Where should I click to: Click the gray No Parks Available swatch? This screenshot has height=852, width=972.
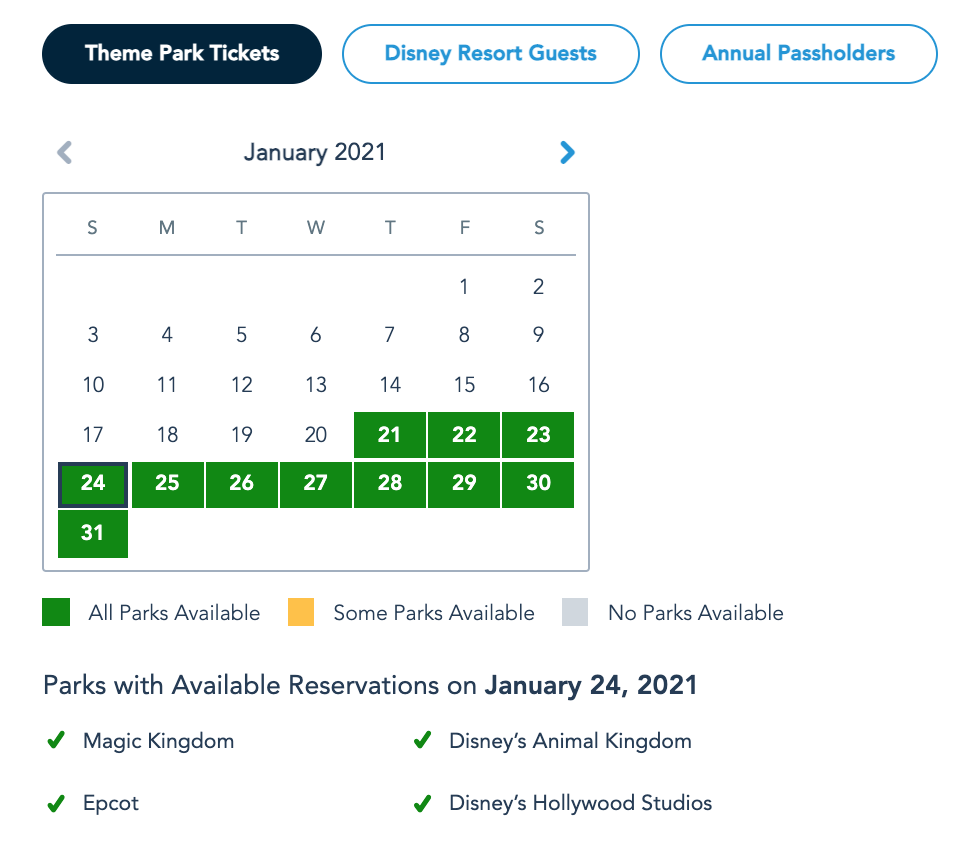575,612
